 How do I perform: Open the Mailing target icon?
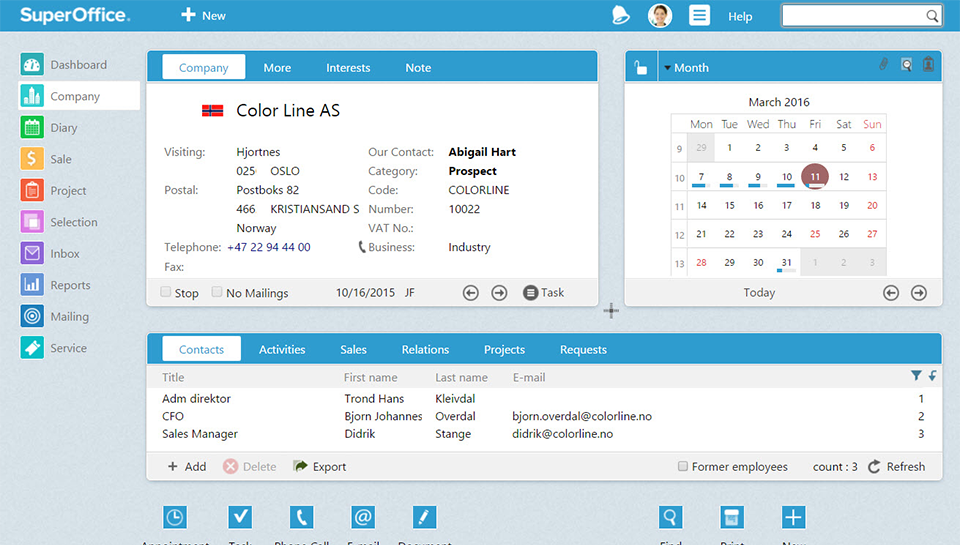point(32,316)
